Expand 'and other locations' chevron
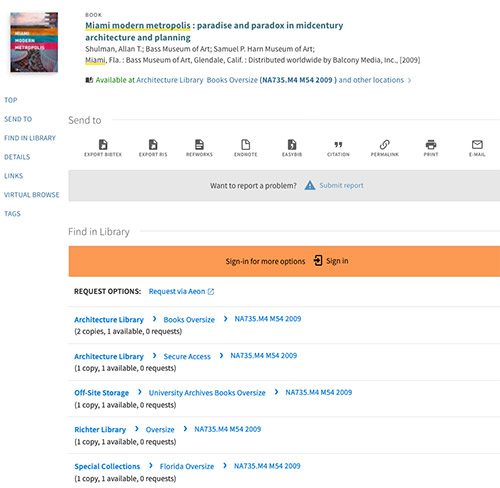Screen dimensions: 500x488 point(409,80)
